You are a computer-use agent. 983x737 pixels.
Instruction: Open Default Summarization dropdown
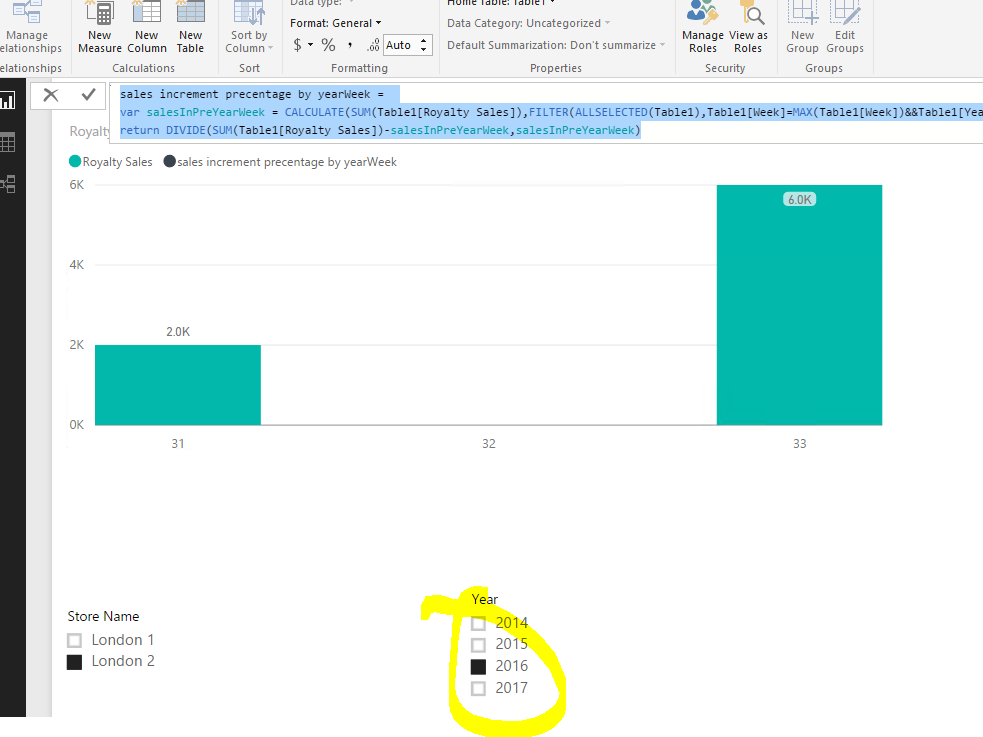click(556, 45)
